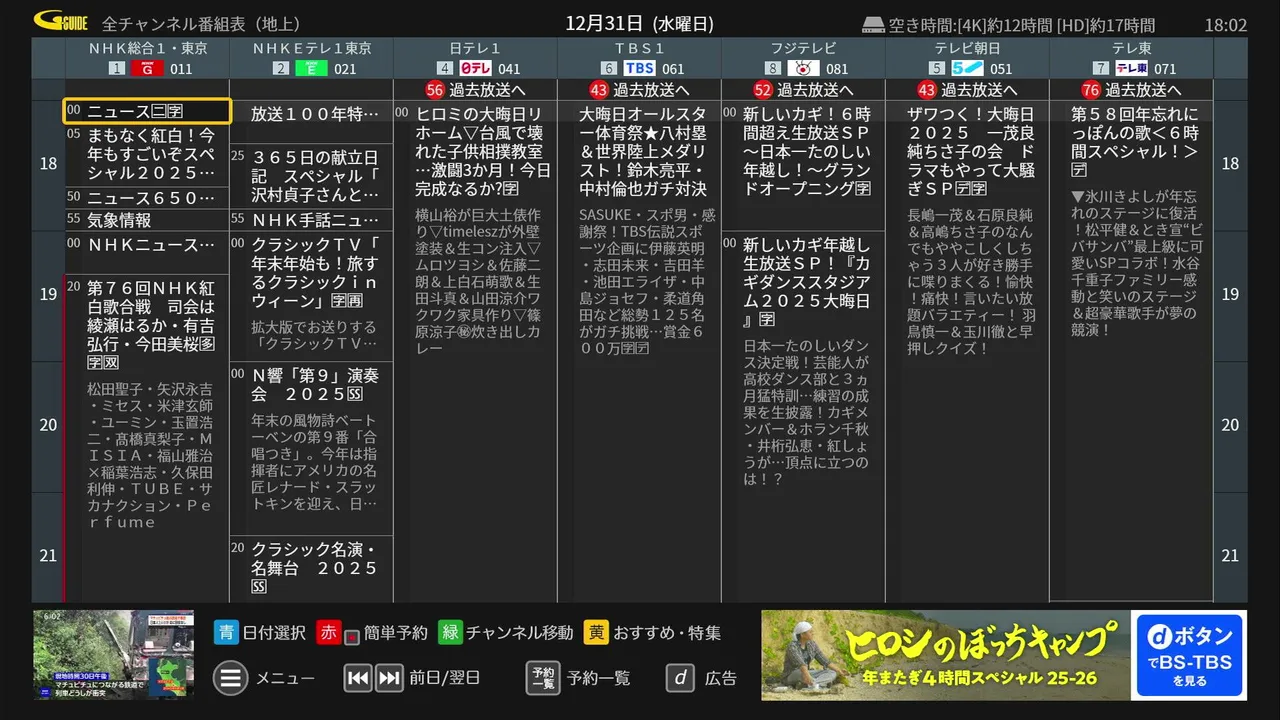This screenshot has width=1280, height=720.
Task: Select the NHK総合1・東京 channel header
Action: click(148, 59)
